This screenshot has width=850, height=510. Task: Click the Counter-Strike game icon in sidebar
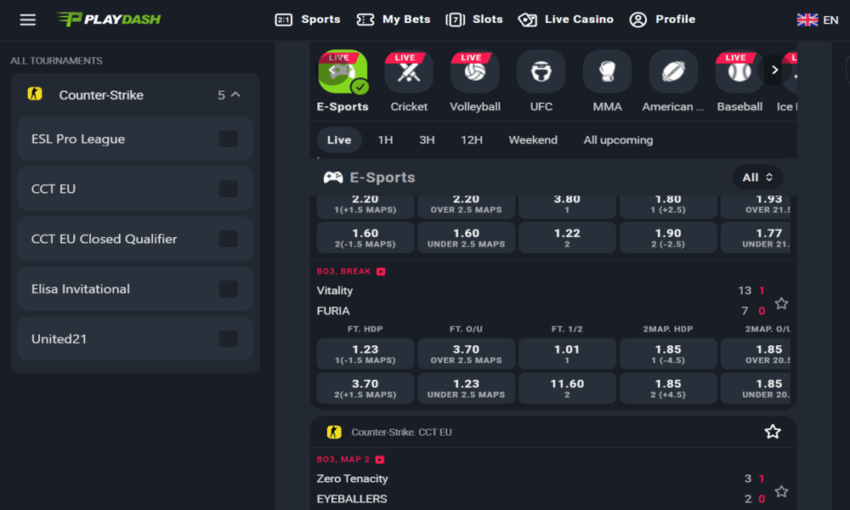(x=35, y=94)
